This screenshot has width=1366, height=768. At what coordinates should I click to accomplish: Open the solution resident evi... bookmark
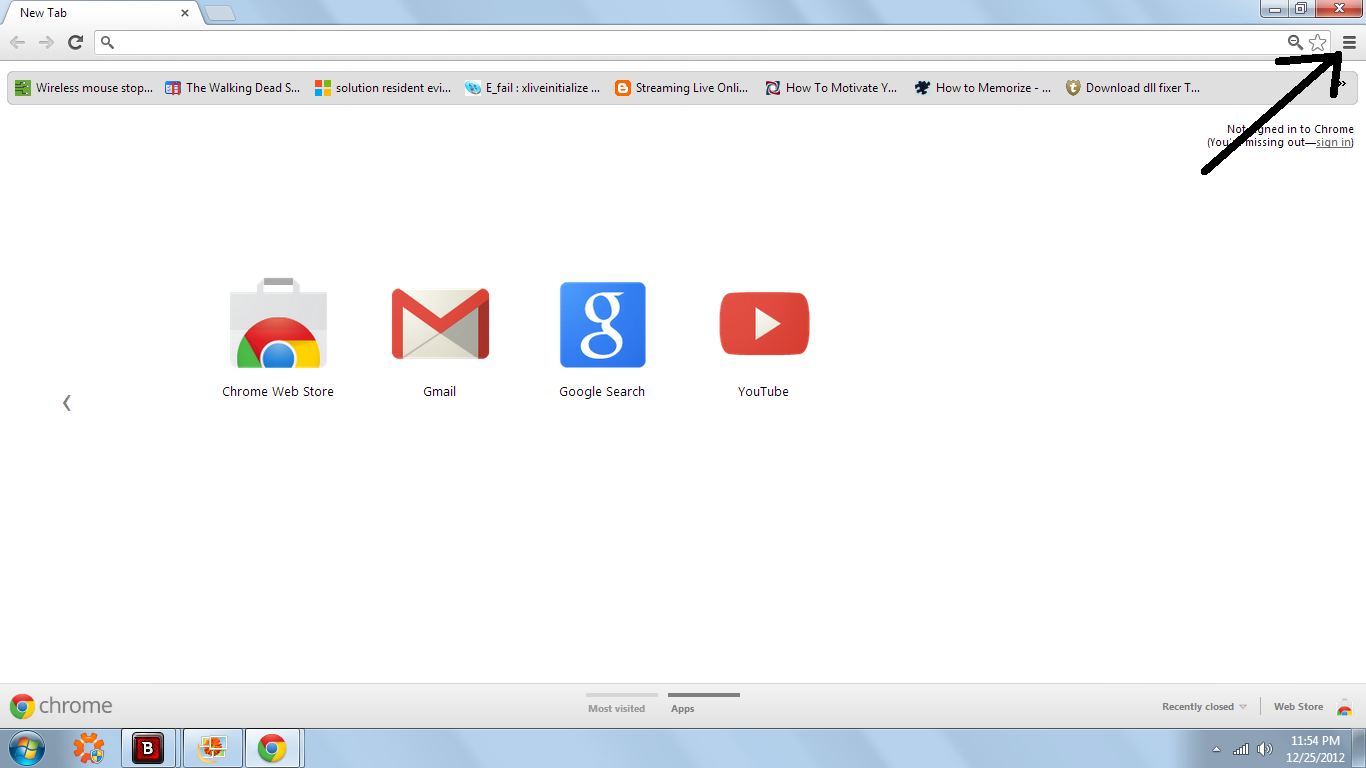point(383,88)
